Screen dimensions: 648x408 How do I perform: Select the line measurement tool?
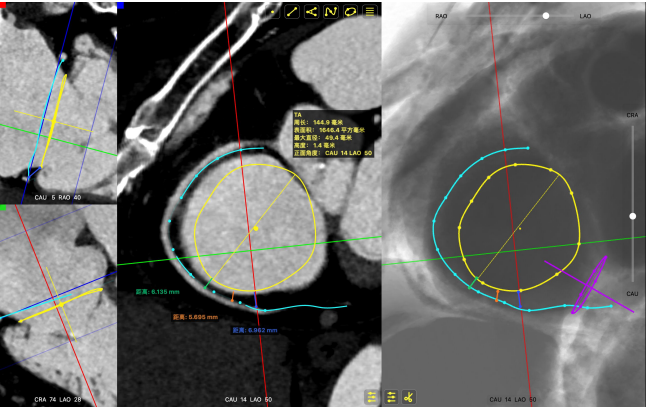(292, 12)
